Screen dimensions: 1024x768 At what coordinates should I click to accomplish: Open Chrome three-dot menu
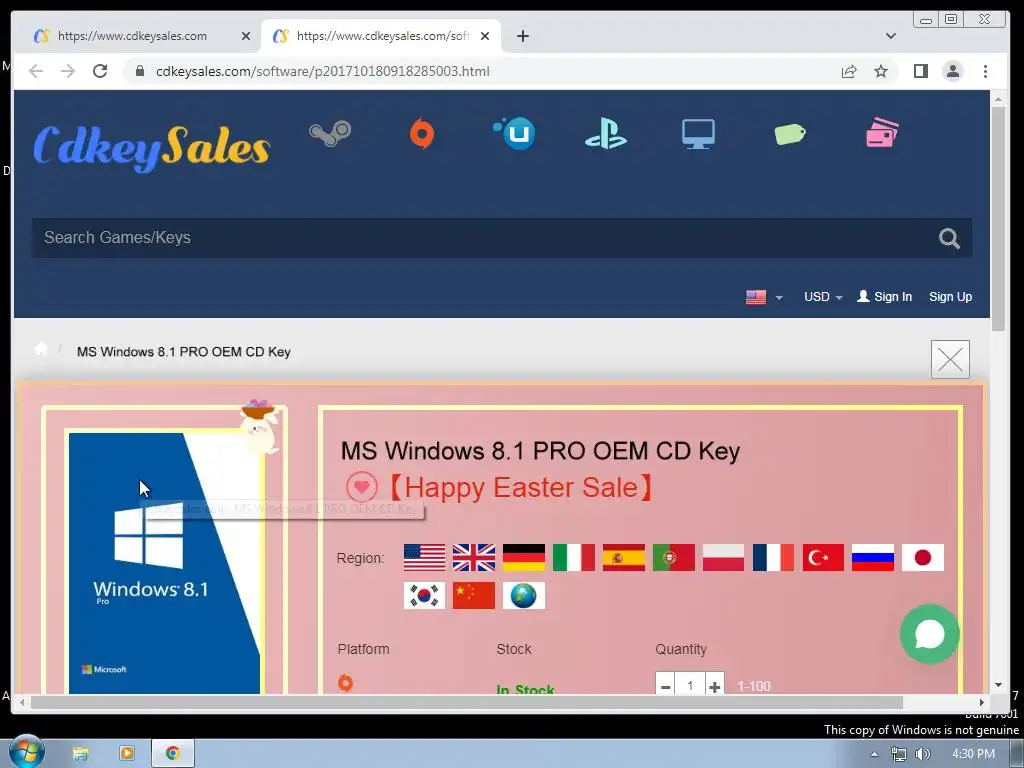click(985, 71)
